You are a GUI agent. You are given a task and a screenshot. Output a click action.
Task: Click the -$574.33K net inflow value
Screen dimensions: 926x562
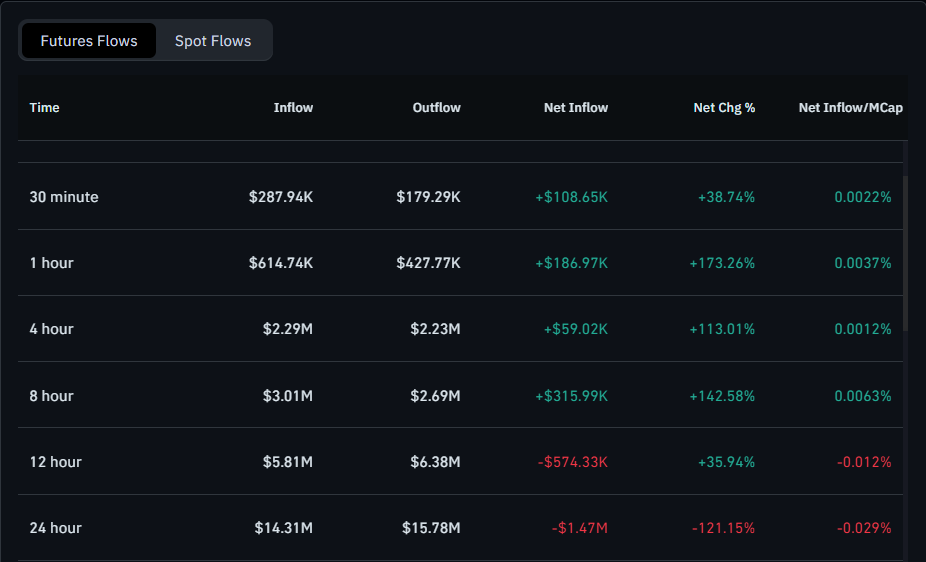(574, 462)
